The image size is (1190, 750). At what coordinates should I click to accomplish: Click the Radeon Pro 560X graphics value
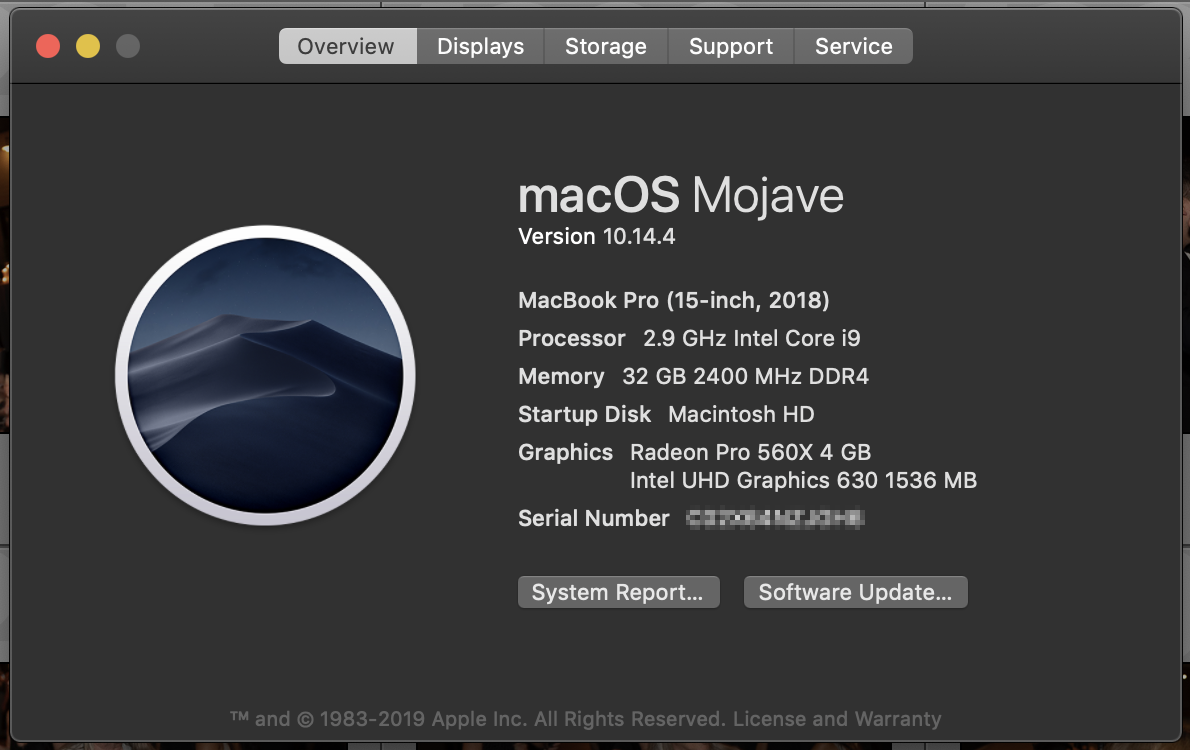[x=750, y=452]
